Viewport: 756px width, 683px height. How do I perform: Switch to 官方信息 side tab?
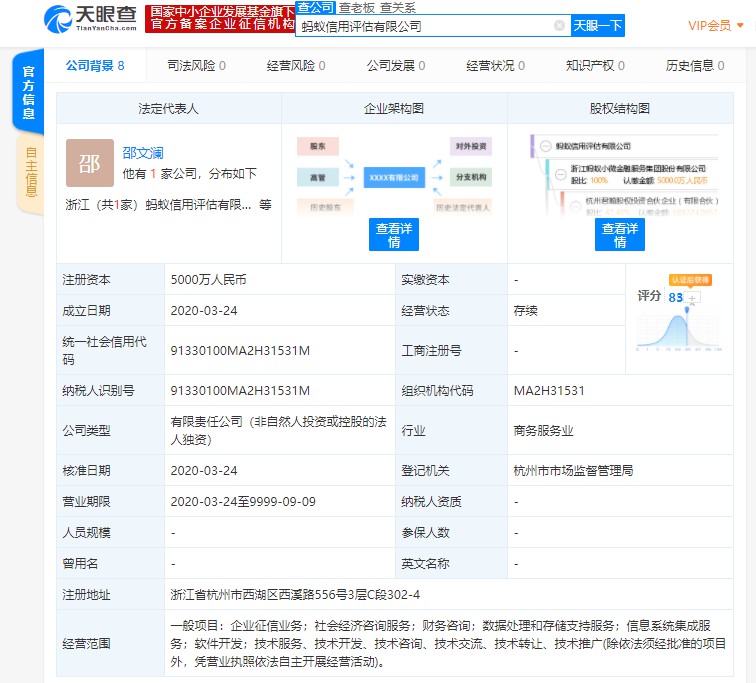click(x=28, y=92)
